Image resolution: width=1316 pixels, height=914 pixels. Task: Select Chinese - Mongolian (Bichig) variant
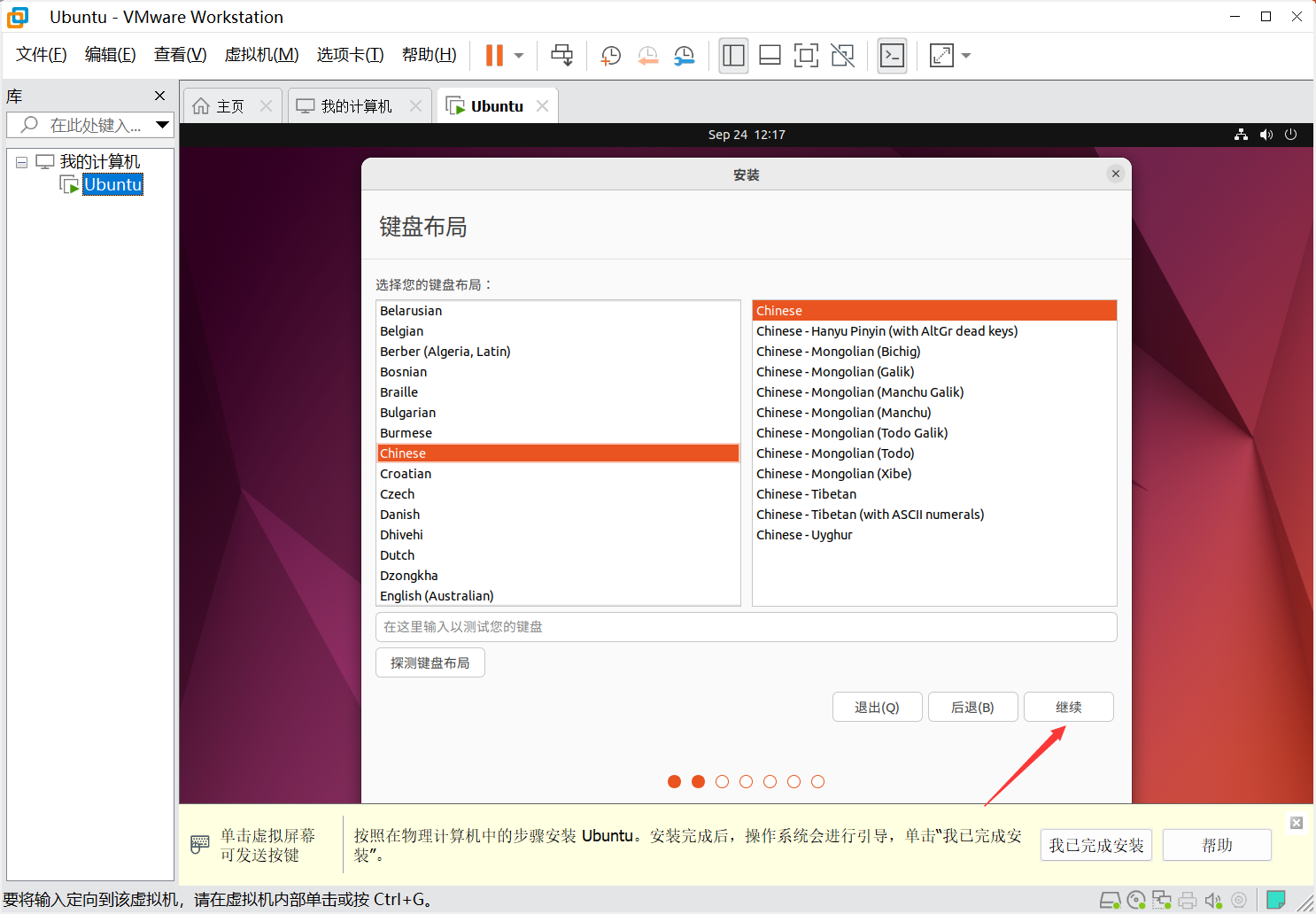pos(934,352)
